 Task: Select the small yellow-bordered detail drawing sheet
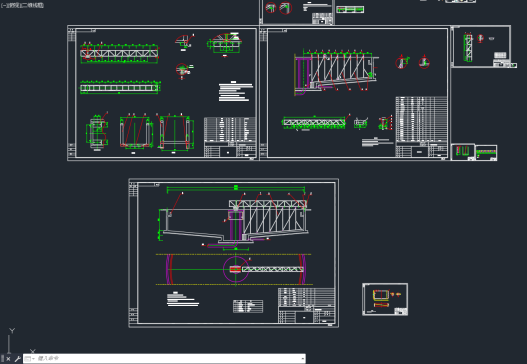(385, 299)
